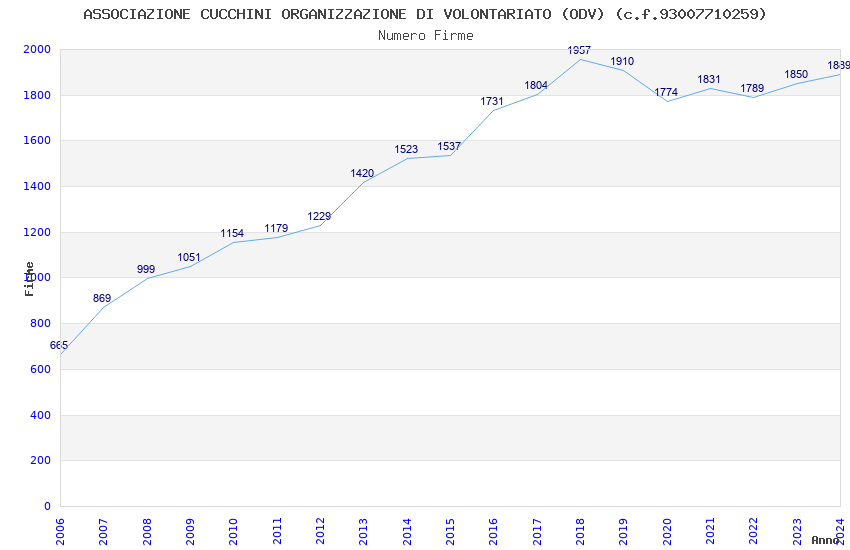This screenshot has height=550, width=850.
Task: Click y-axis value 1600
Action: point(37,140)
